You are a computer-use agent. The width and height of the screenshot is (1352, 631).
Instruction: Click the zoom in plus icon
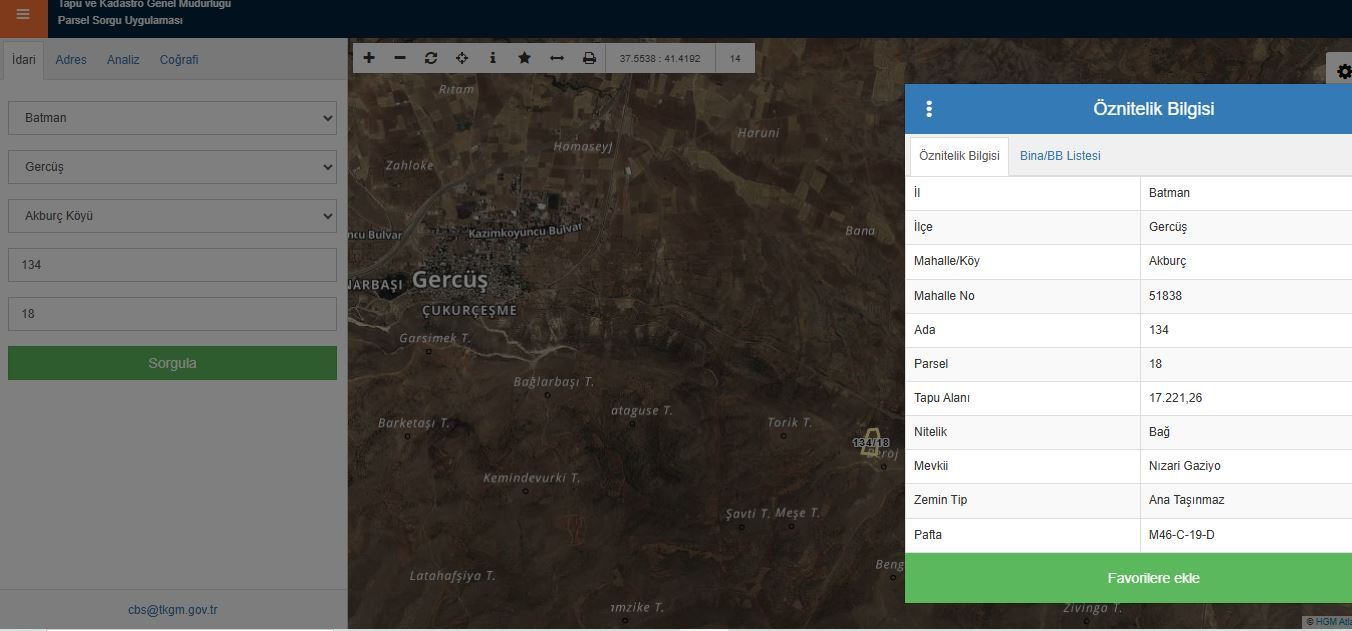369,58
